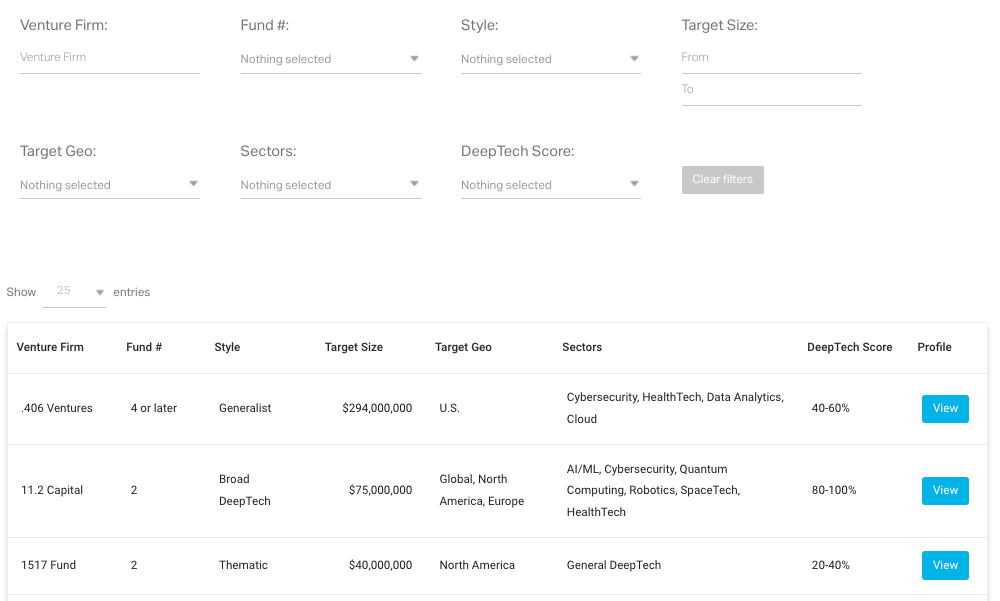
Task: Click the Profile column header
Action: coord(934,347)
